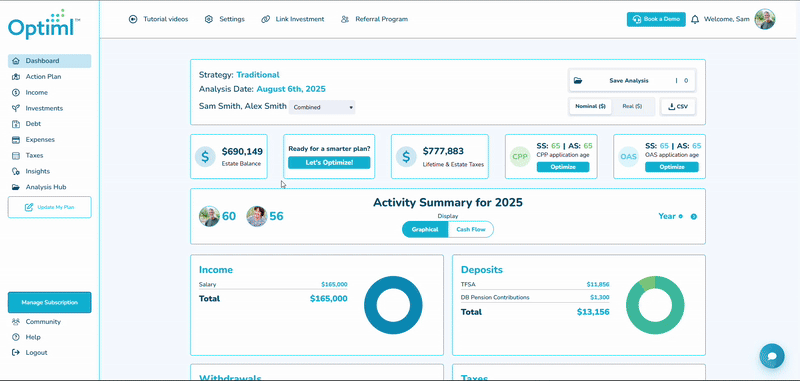This screenshot has height=381, width=800.
Task: Open Tutorial videos from top bar
Action: coord(159,19)
